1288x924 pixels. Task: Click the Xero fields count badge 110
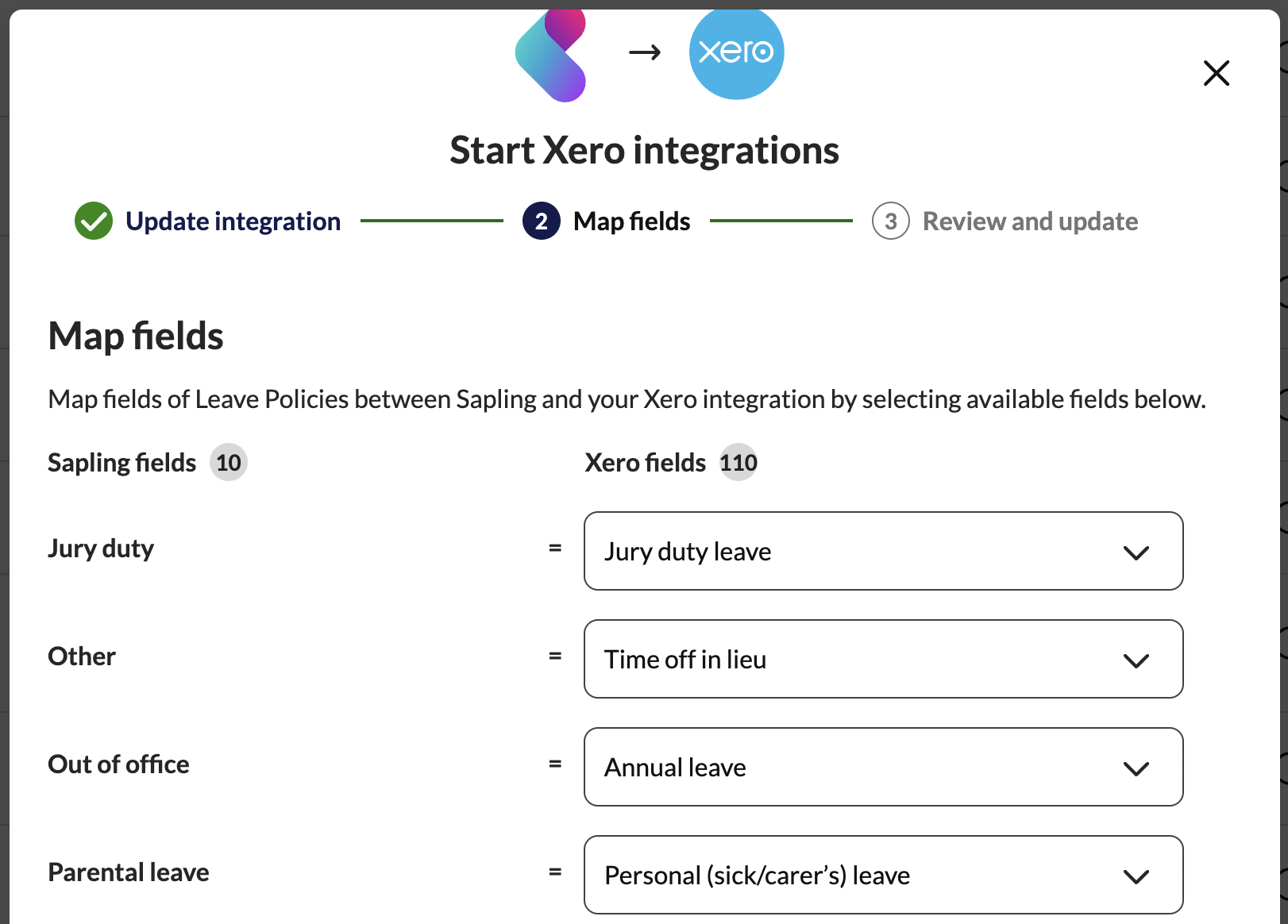[738, 462]
